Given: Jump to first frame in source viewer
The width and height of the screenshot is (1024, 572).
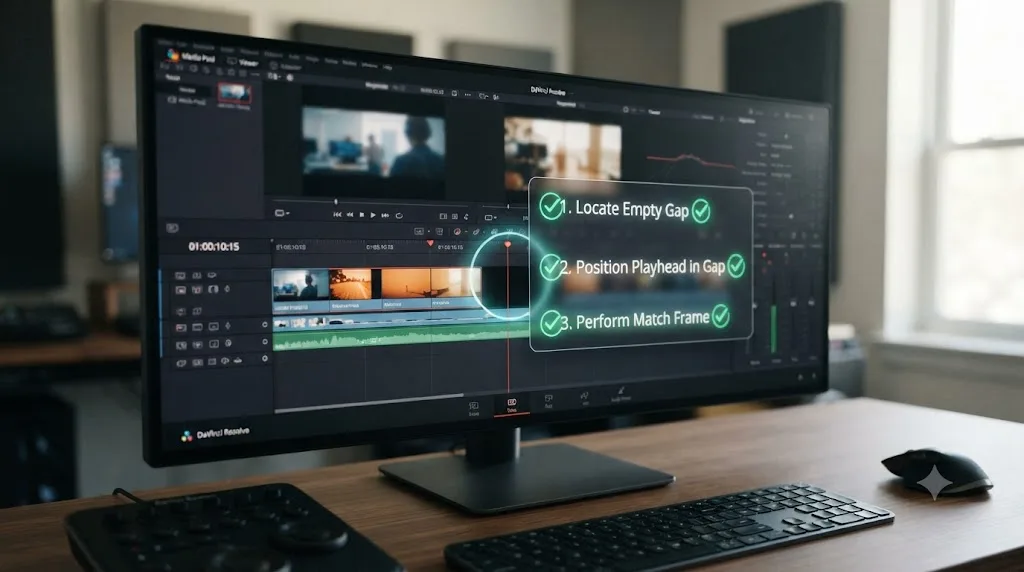Looking at the screenshot, I should (x=337, y=214).
